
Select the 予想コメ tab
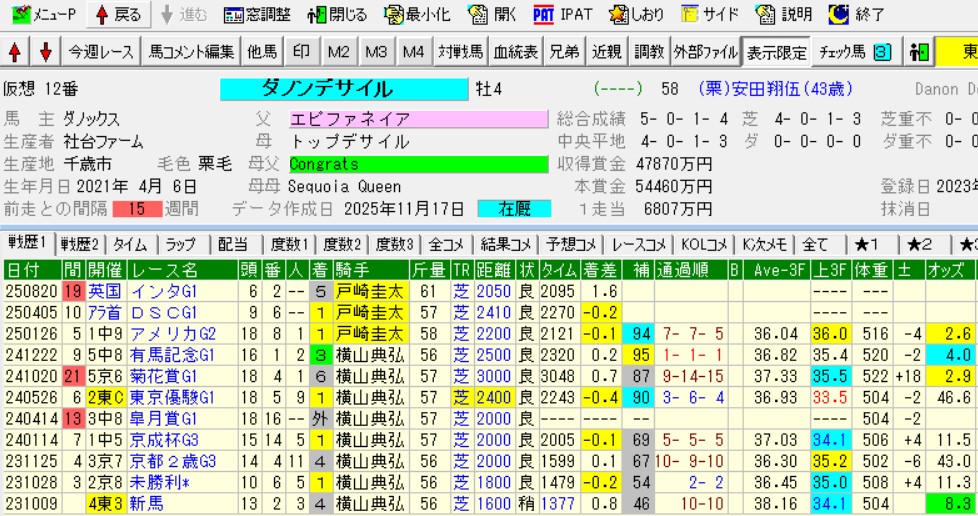(571, 244)
